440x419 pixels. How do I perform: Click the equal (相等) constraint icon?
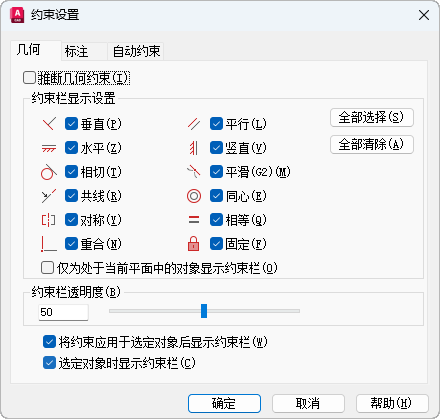point(194,220)
